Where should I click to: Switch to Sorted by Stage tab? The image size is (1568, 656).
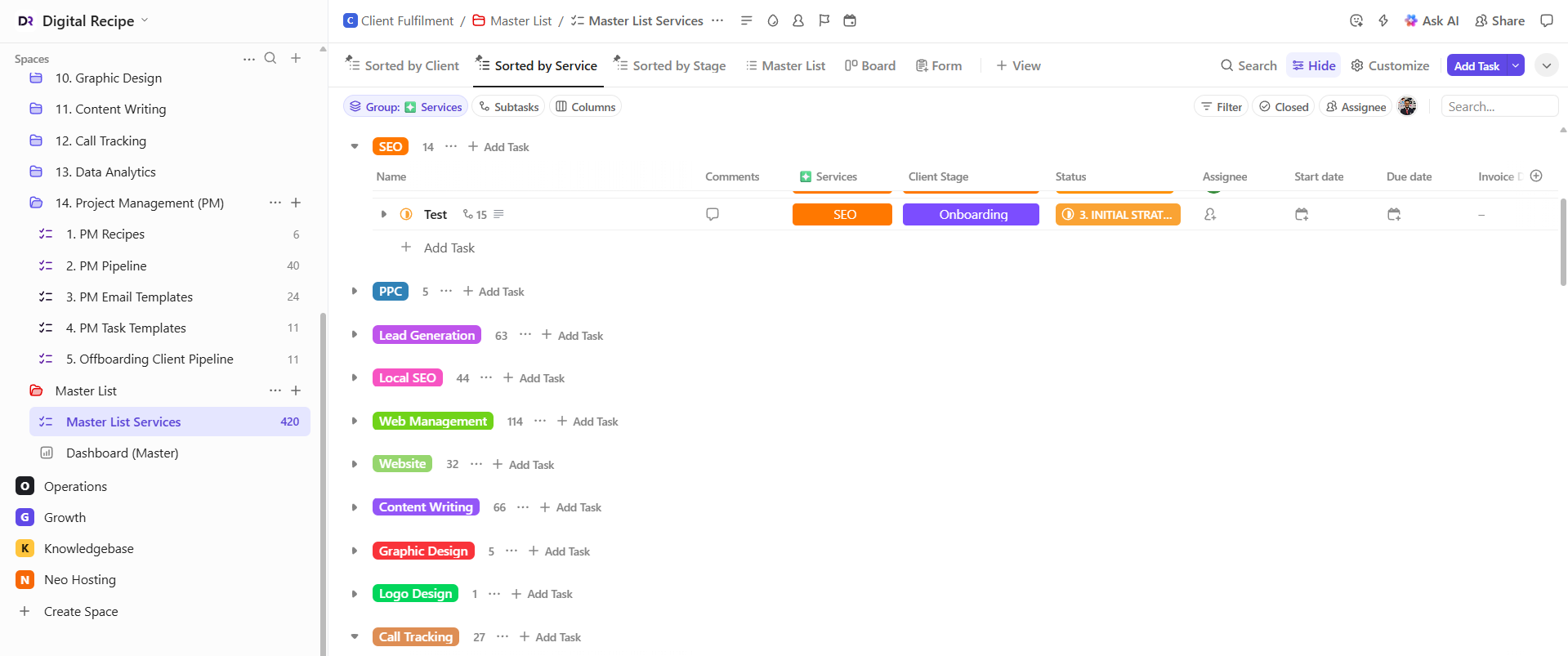coord(670,65)
